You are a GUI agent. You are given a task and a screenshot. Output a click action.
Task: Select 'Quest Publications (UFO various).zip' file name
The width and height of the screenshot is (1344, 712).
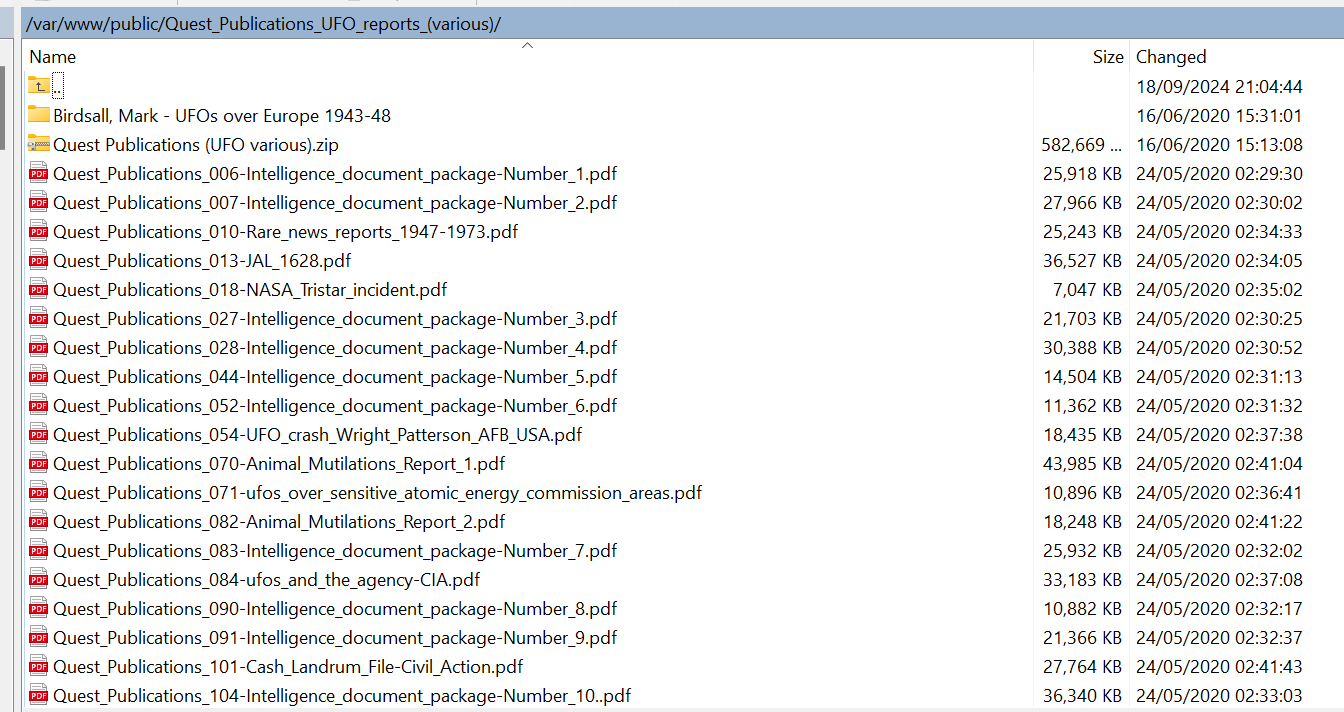tap(196, 145)
